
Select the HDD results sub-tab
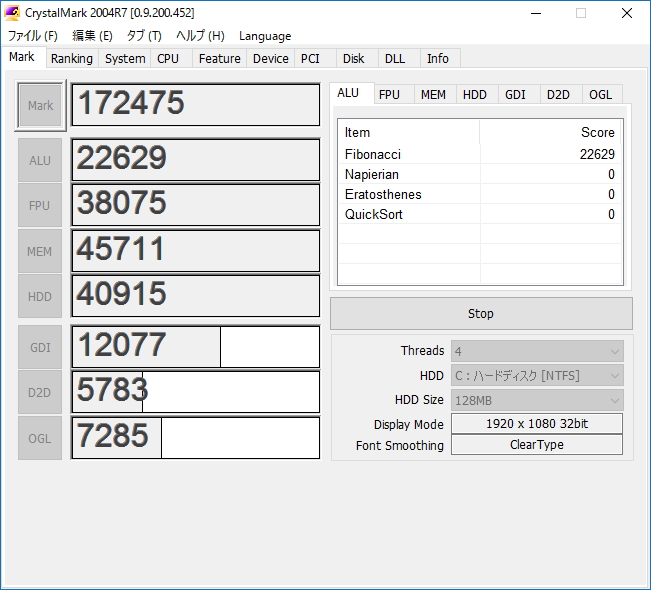(475, 95)
